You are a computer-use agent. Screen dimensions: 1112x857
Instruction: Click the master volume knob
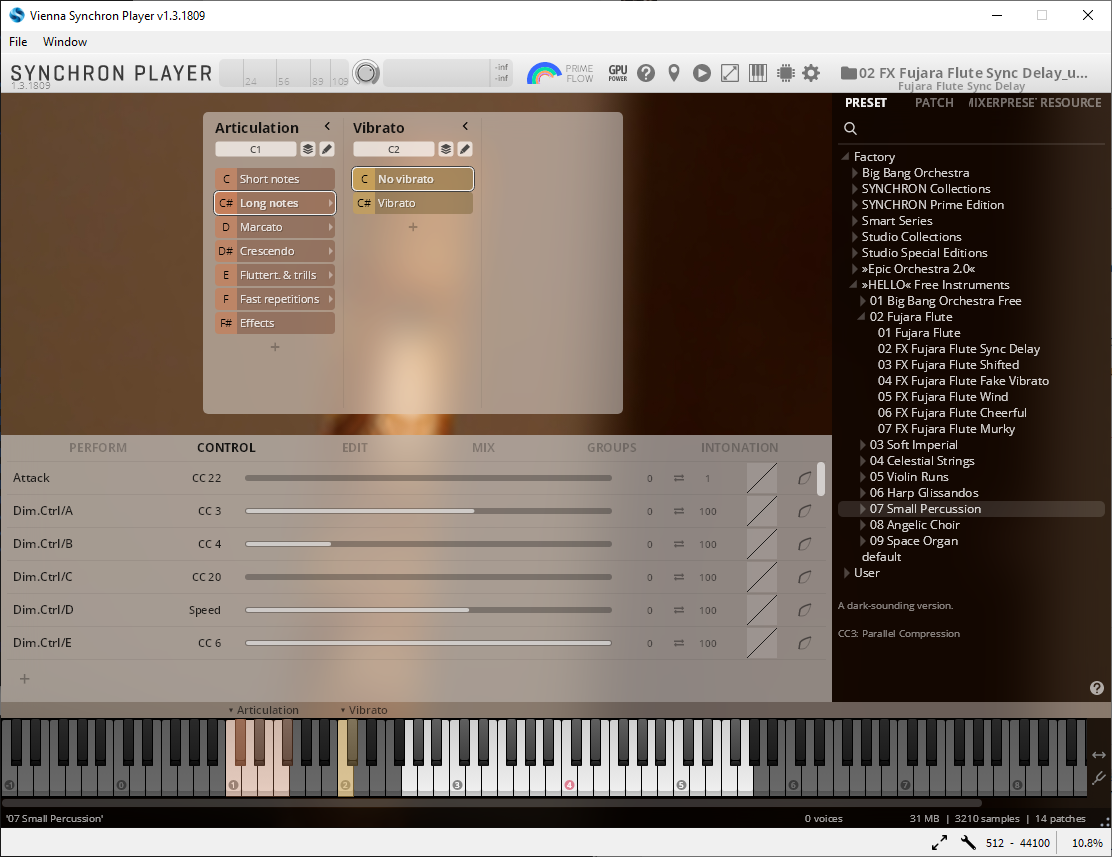pyautogui.click(x=366, y=72)
